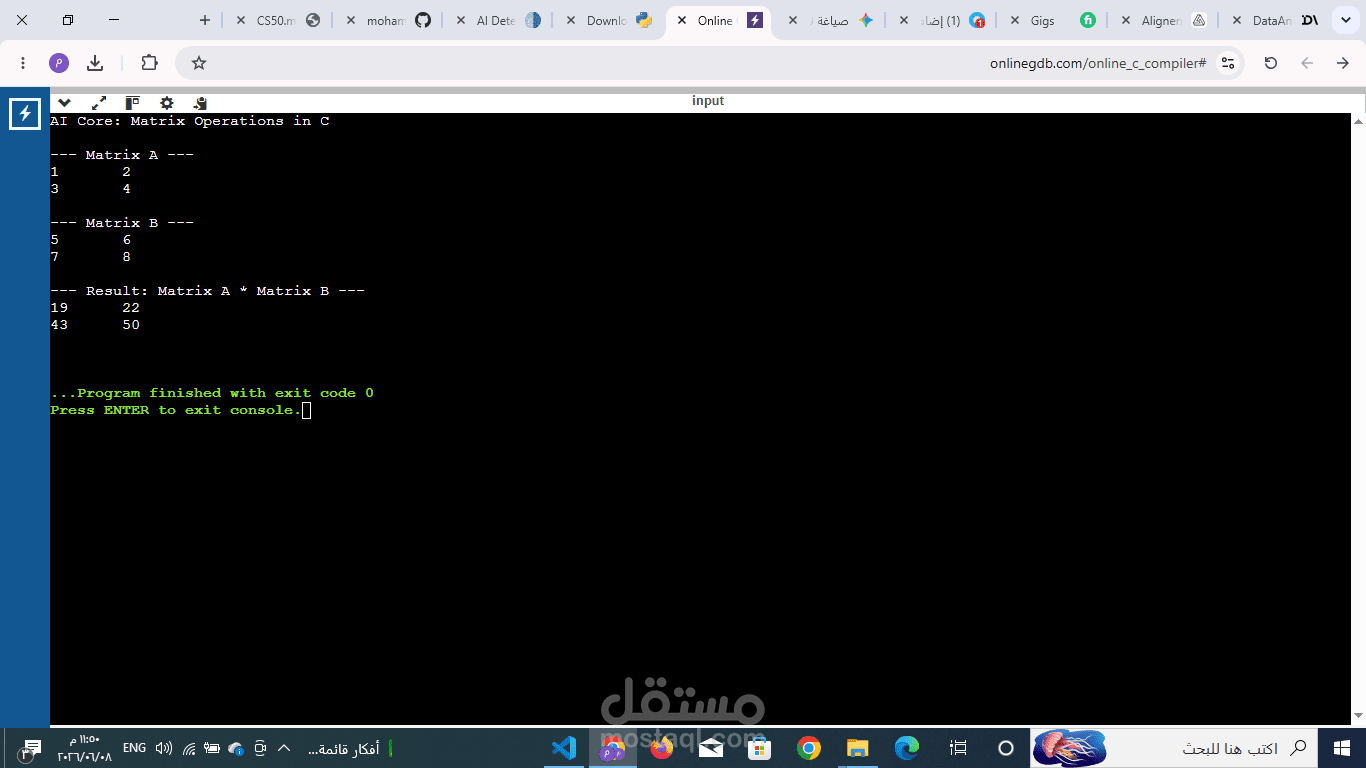Screen dimensions: 1366x768
Task: Click the Windows search box
Action: pyautogui.click(x=1174, y=748)
